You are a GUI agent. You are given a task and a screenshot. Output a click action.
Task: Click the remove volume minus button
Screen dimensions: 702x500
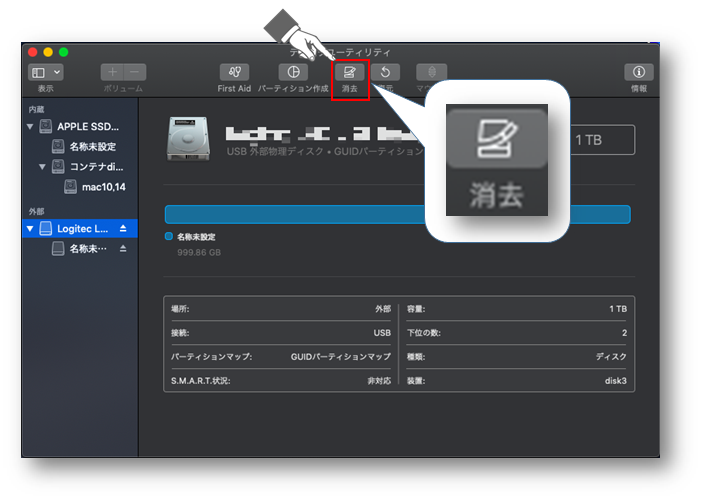[135, 72]
